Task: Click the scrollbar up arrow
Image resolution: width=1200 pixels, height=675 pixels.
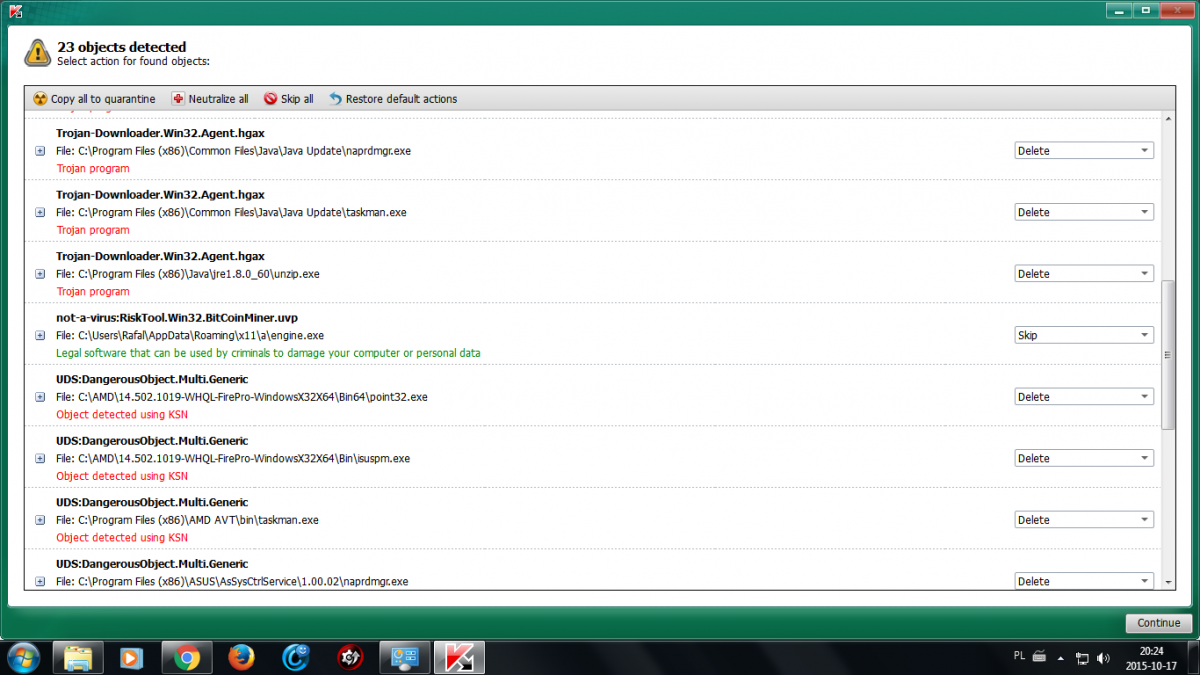Action: pyautogui.click(x=1168, y=120)
